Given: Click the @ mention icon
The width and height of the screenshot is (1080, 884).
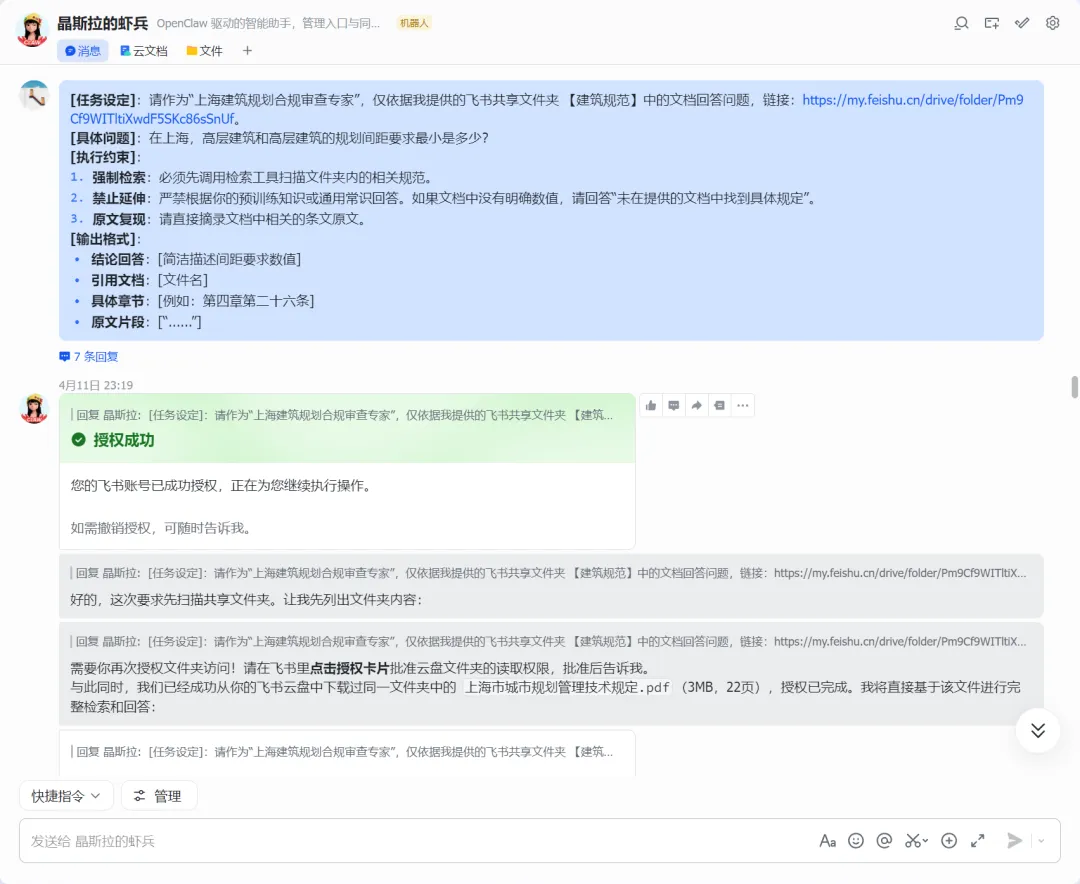Looking at the screenshot, I should click(x=884, y=841).
